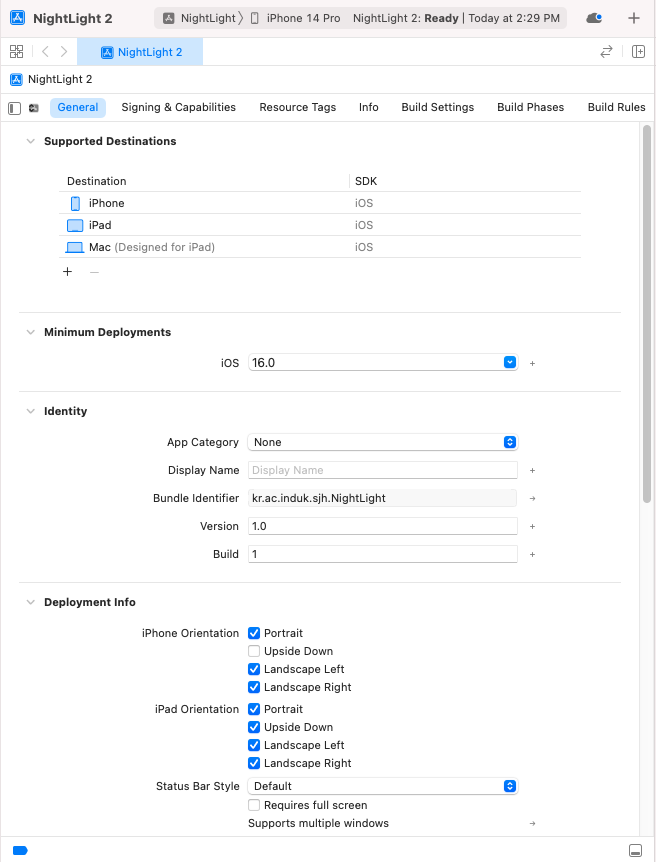
Task: Select the iPad destination row
Action: coord(319,225)
